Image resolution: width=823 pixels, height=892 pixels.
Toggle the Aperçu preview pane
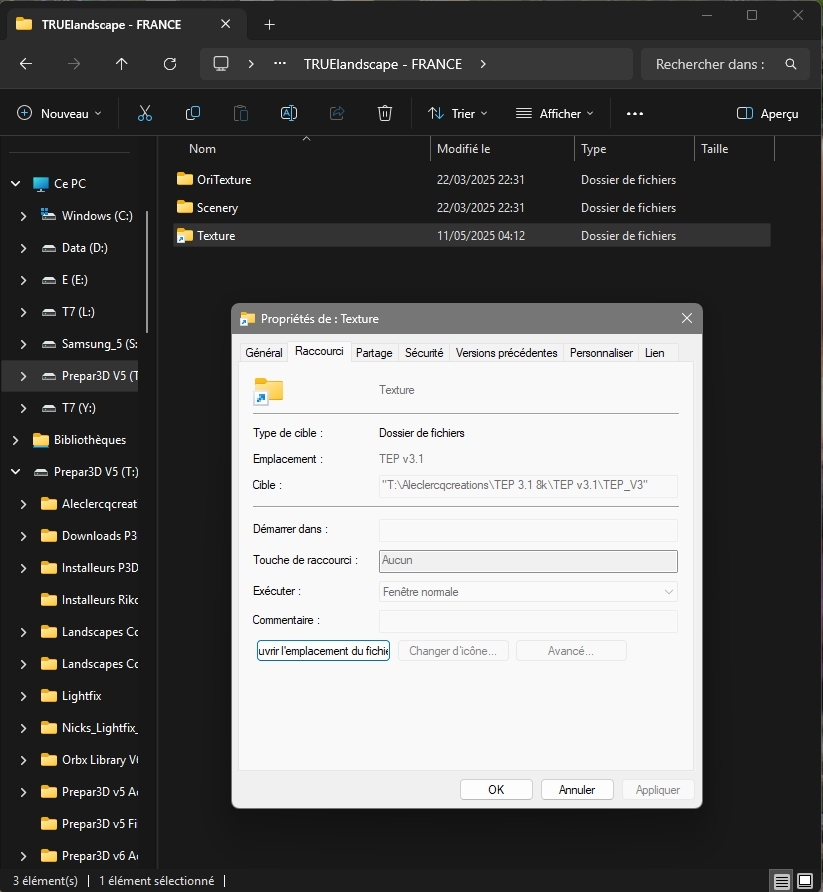pos(767,114)
